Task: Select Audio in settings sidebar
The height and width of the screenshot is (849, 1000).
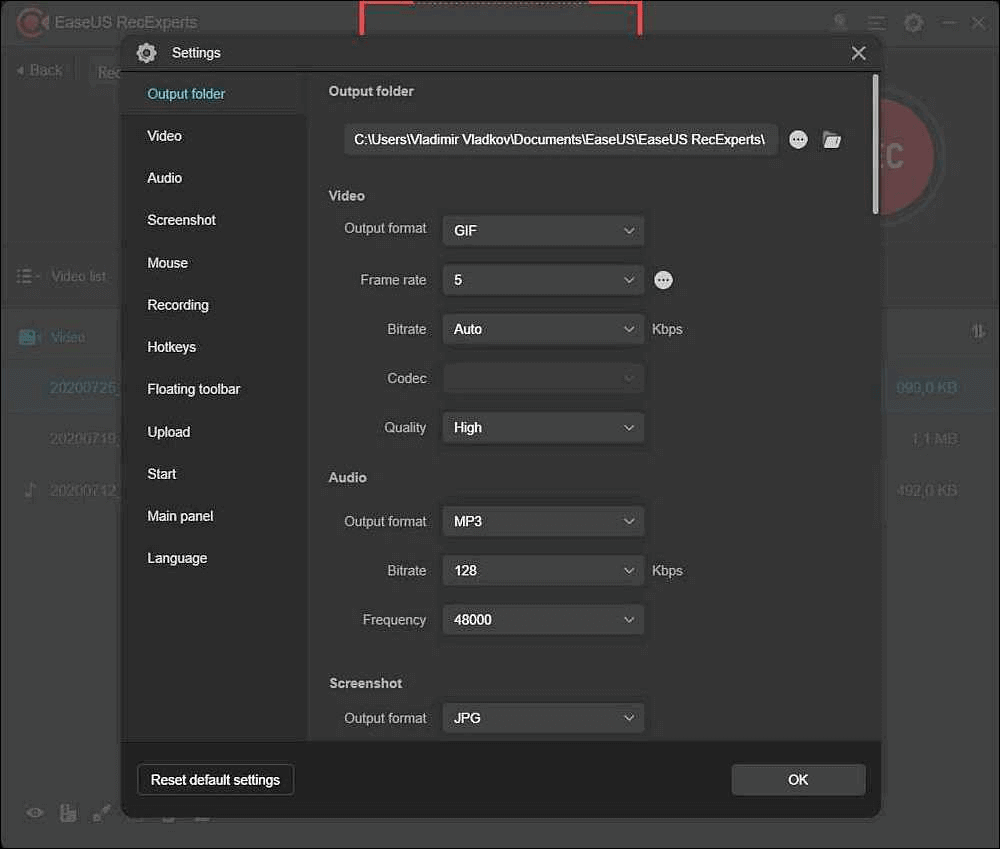Action: click(x=165, y=178)
